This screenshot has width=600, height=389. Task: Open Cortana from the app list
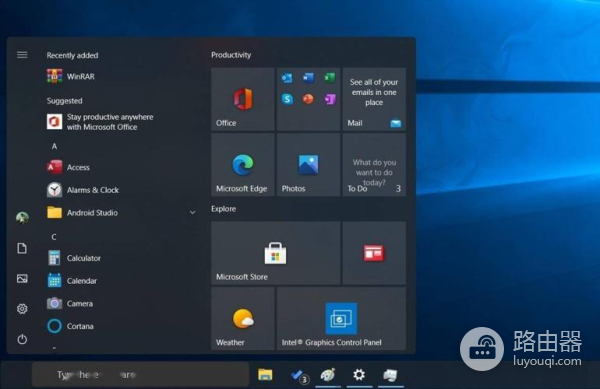tap(70, 326)
